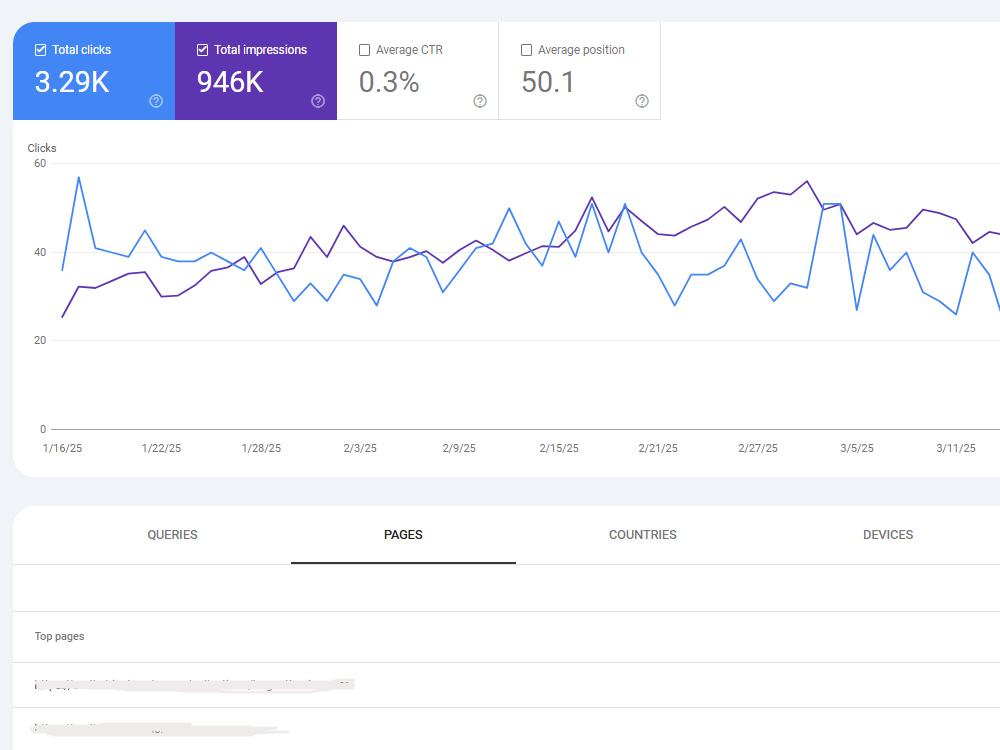Uncheck the Total clicks checkbox

[x=40, y=50]
